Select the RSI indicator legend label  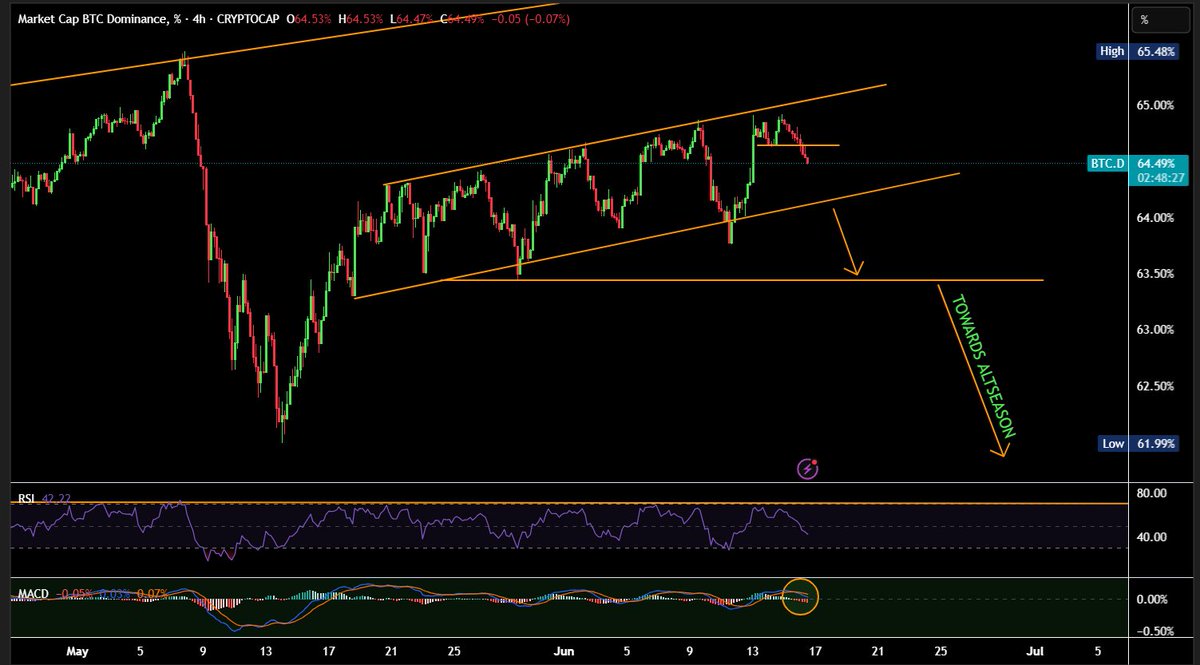(x=26, y=497)
